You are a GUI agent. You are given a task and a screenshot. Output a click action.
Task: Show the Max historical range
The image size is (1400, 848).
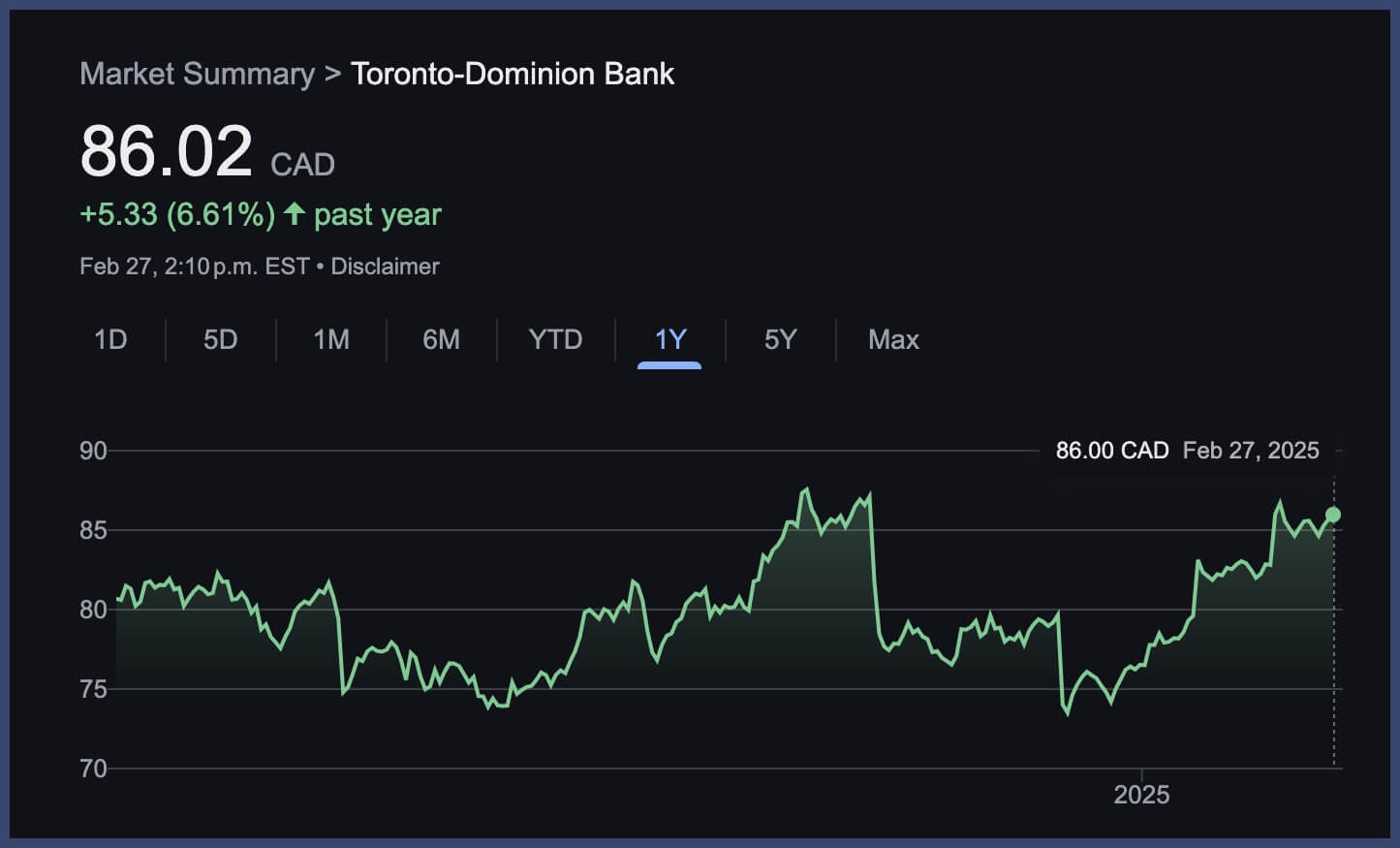click(x=893, y=340)
